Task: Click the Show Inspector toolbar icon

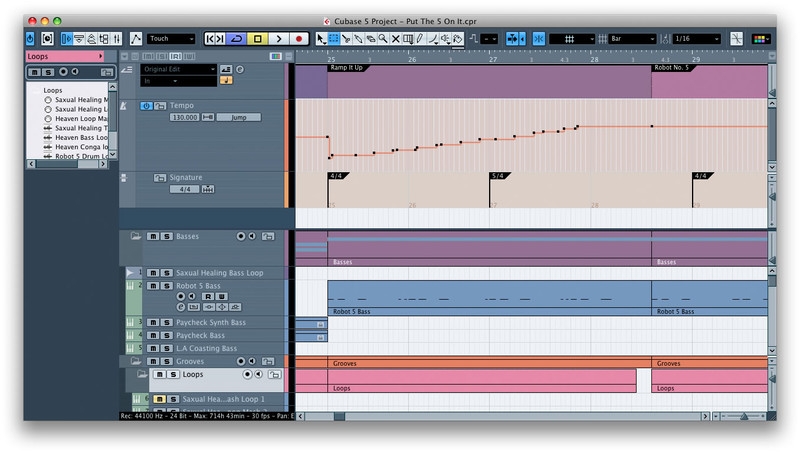Action: coord(67,39)
